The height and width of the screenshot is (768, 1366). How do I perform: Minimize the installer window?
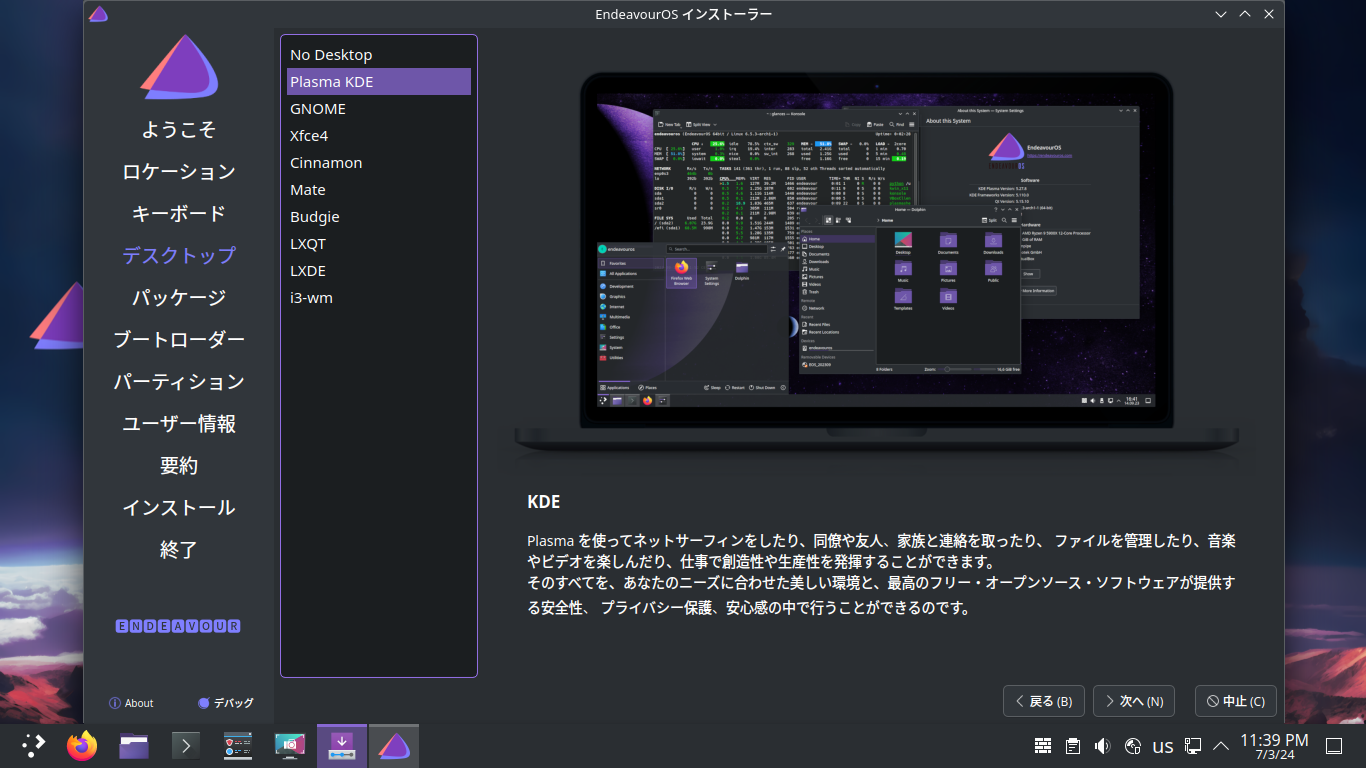(x=1221, y=14)
